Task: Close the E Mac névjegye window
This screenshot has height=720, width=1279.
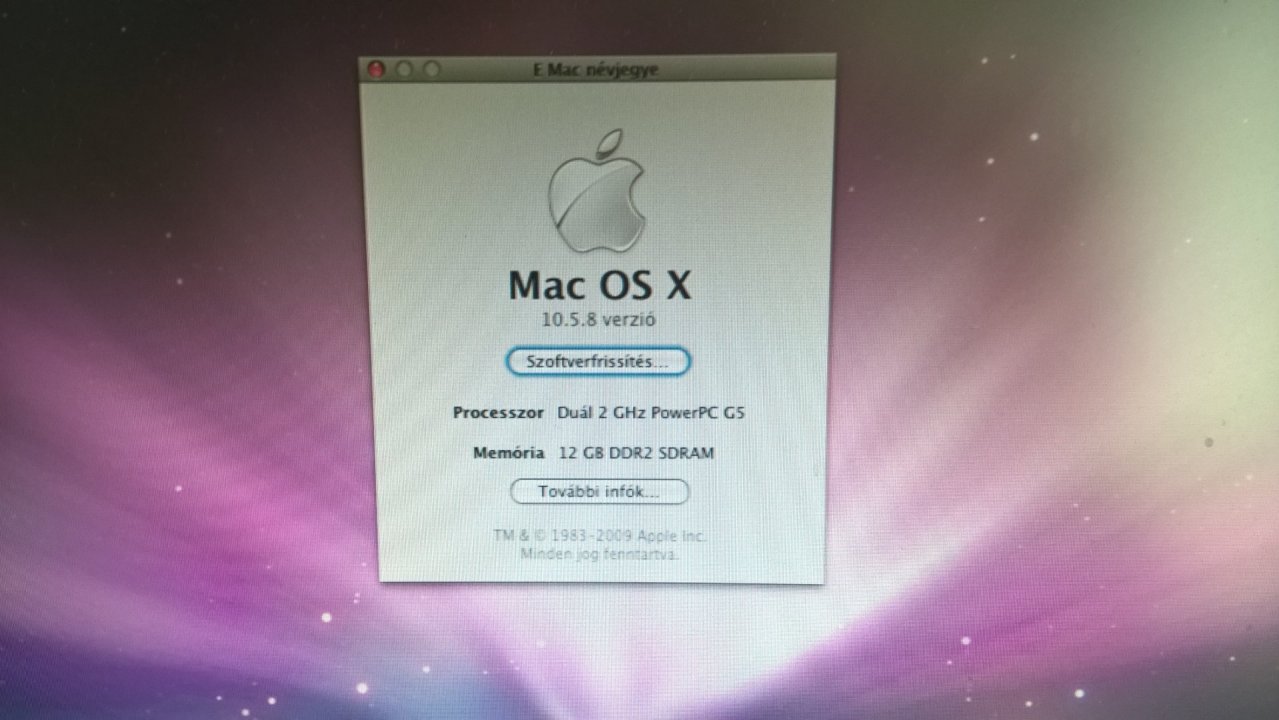Action: 377,70
